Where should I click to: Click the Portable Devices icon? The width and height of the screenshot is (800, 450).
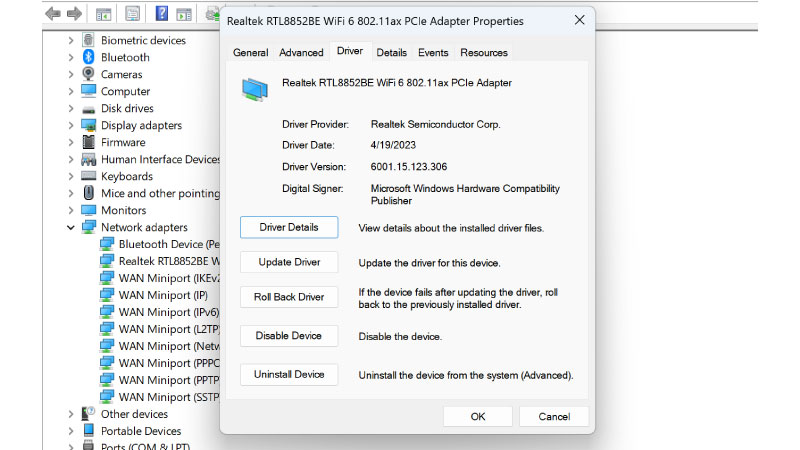pos(89,431)
